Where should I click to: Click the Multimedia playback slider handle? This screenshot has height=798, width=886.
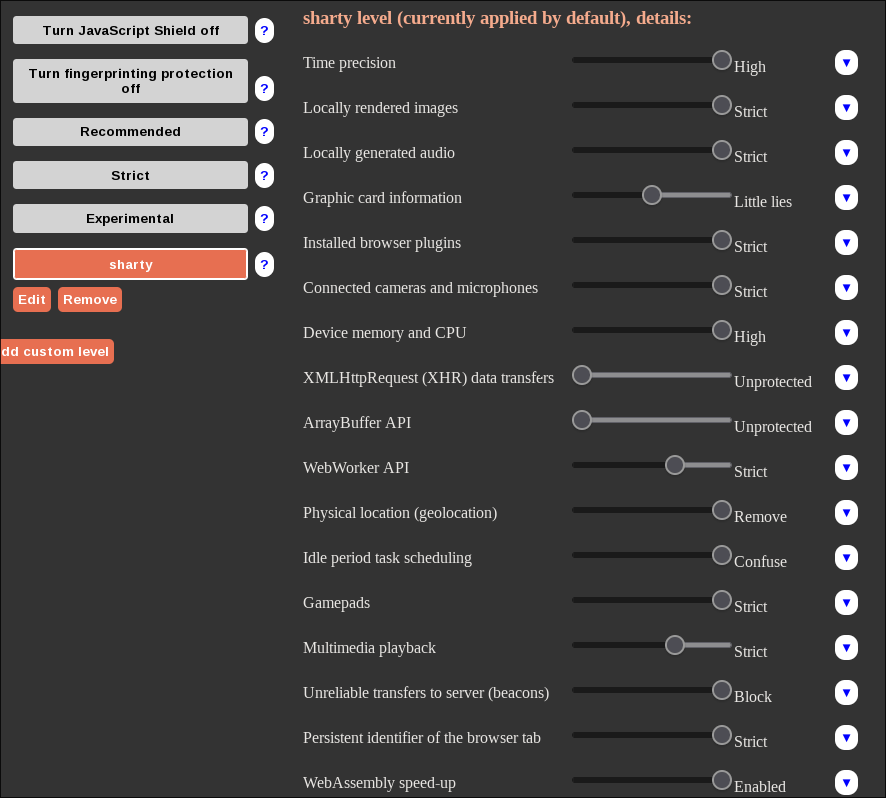[675, 645]
